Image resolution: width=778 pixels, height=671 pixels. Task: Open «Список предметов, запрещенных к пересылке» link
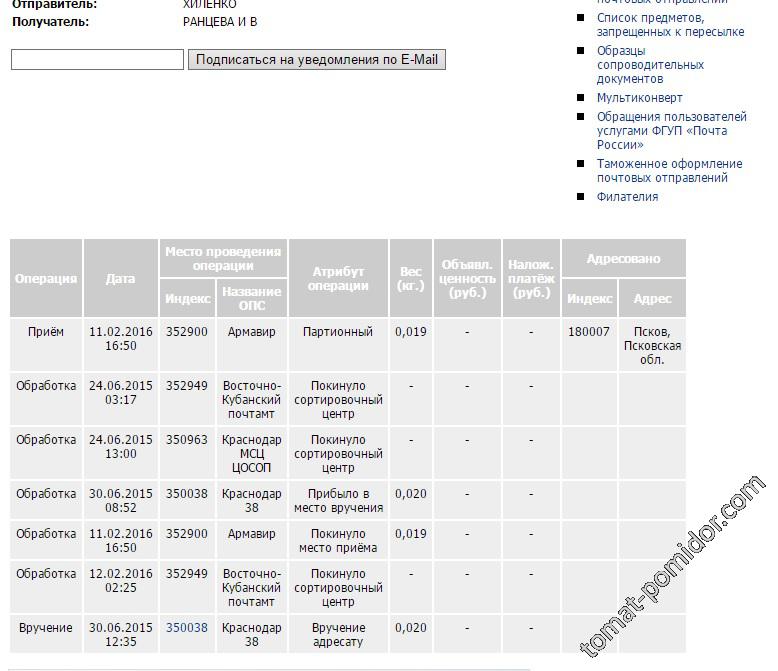pyautogui.click(x=670, y=25)
